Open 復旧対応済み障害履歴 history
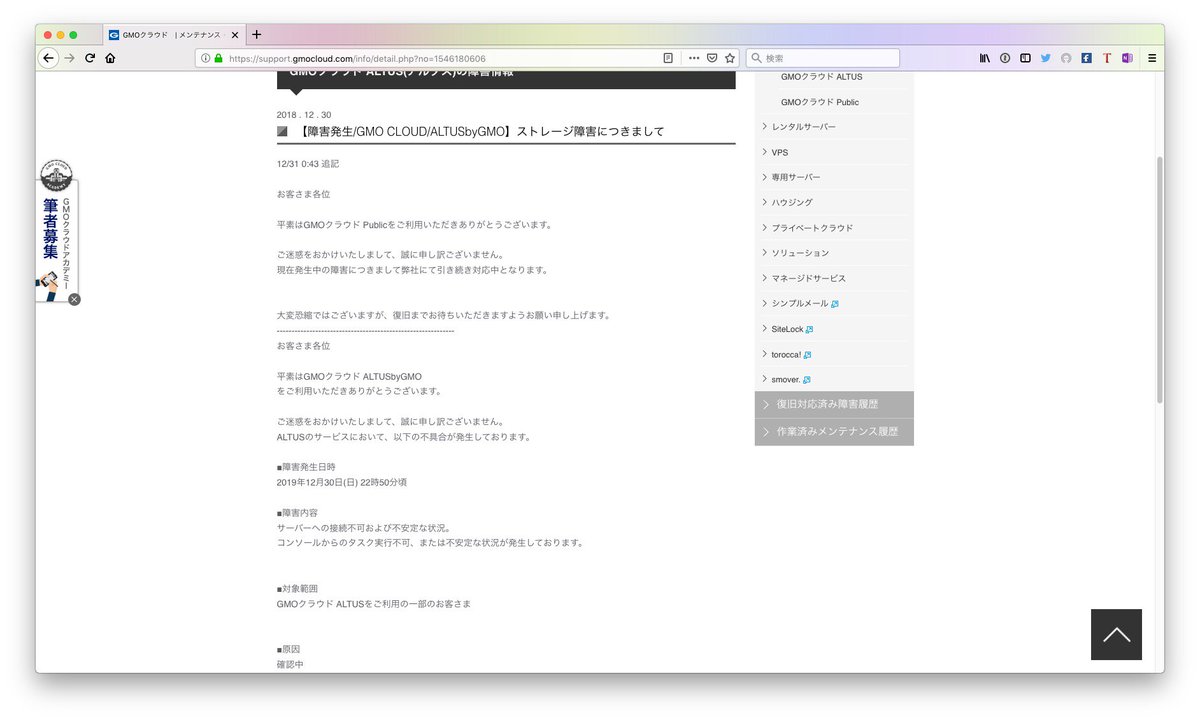This screenshot has height=720, width=1200. coord(834,404)
